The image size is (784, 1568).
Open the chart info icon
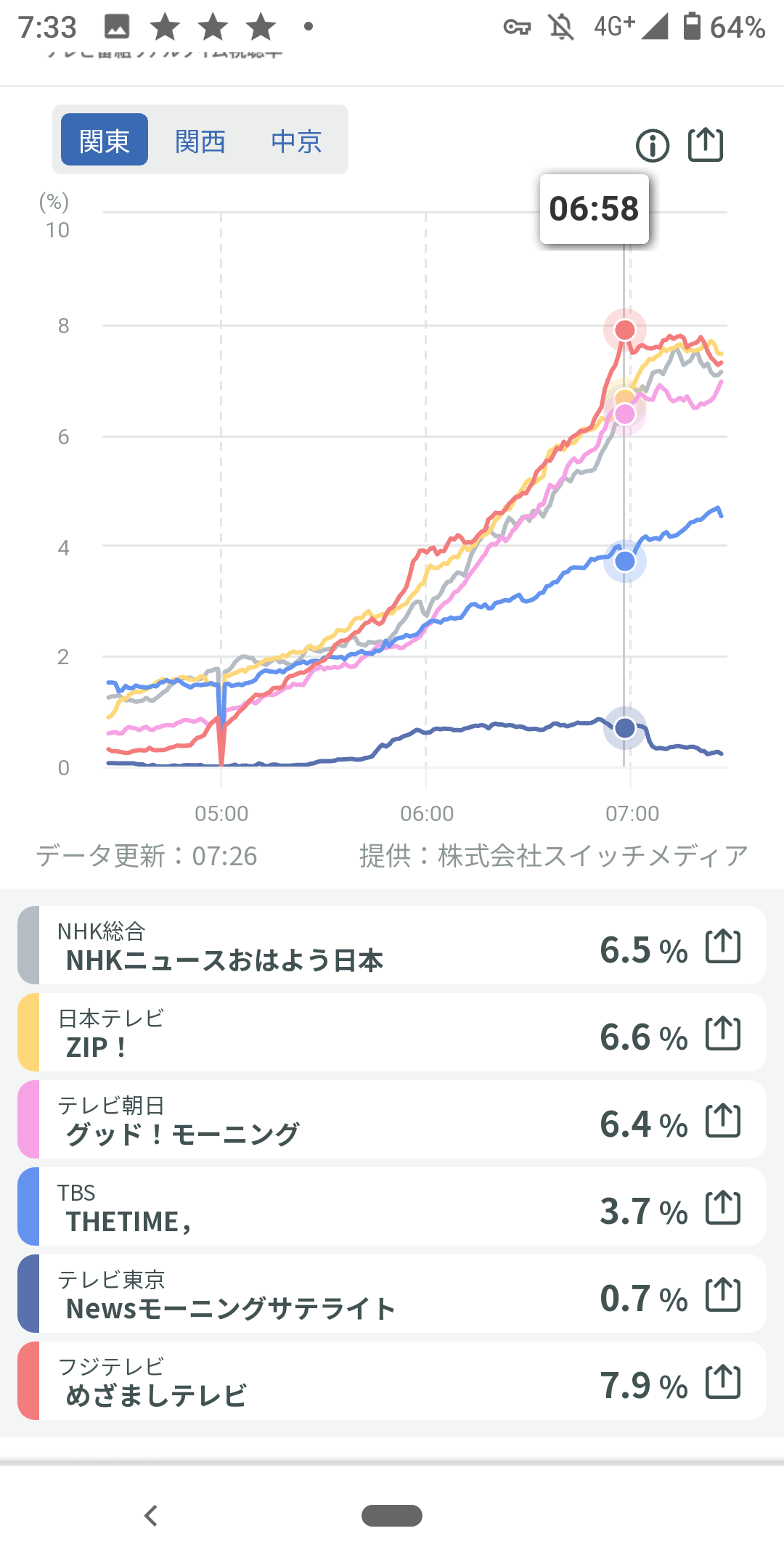coord(652,146)
